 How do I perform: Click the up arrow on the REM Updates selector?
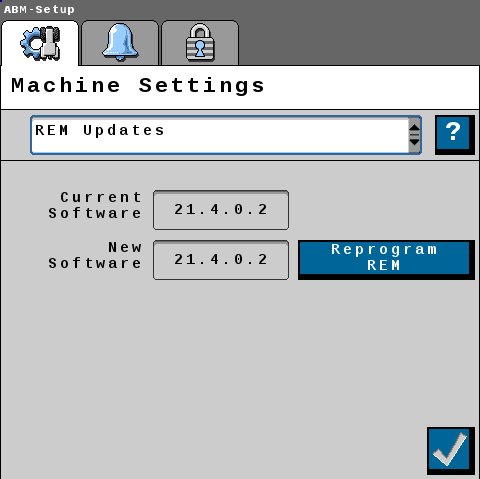[414, 126]
